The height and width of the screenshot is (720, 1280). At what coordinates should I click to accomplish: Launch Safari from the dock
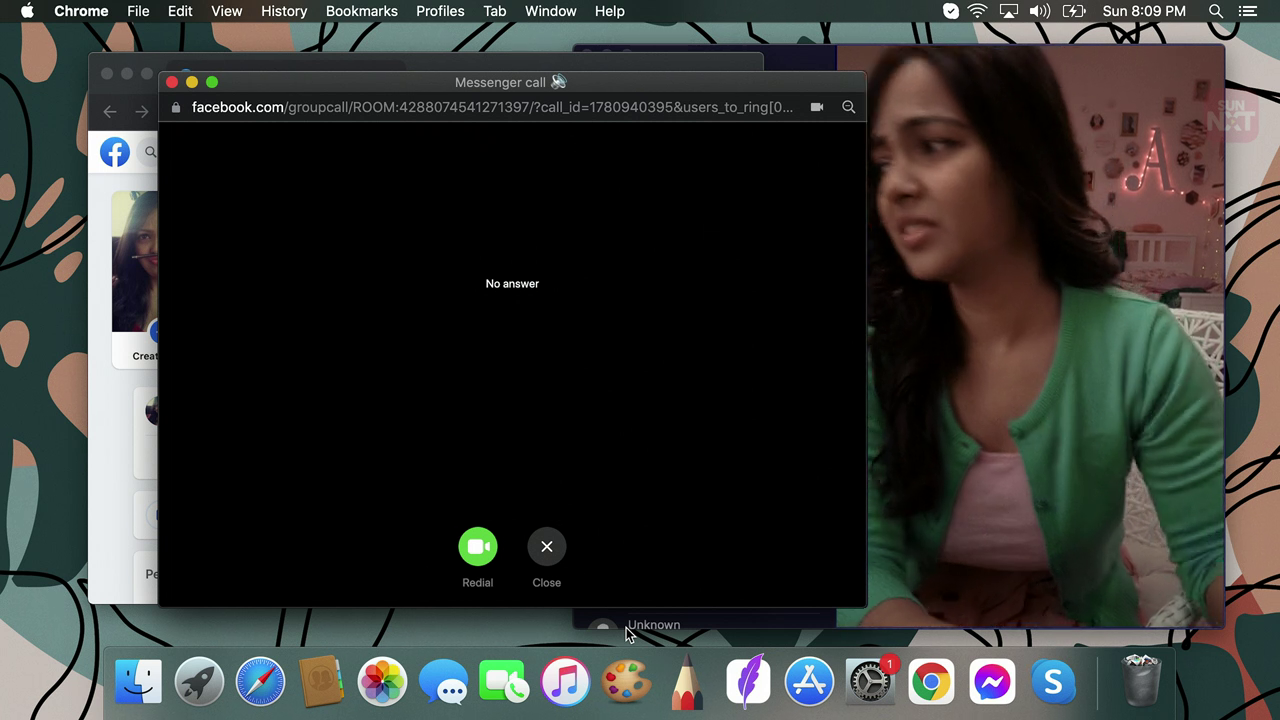point(260,683)
